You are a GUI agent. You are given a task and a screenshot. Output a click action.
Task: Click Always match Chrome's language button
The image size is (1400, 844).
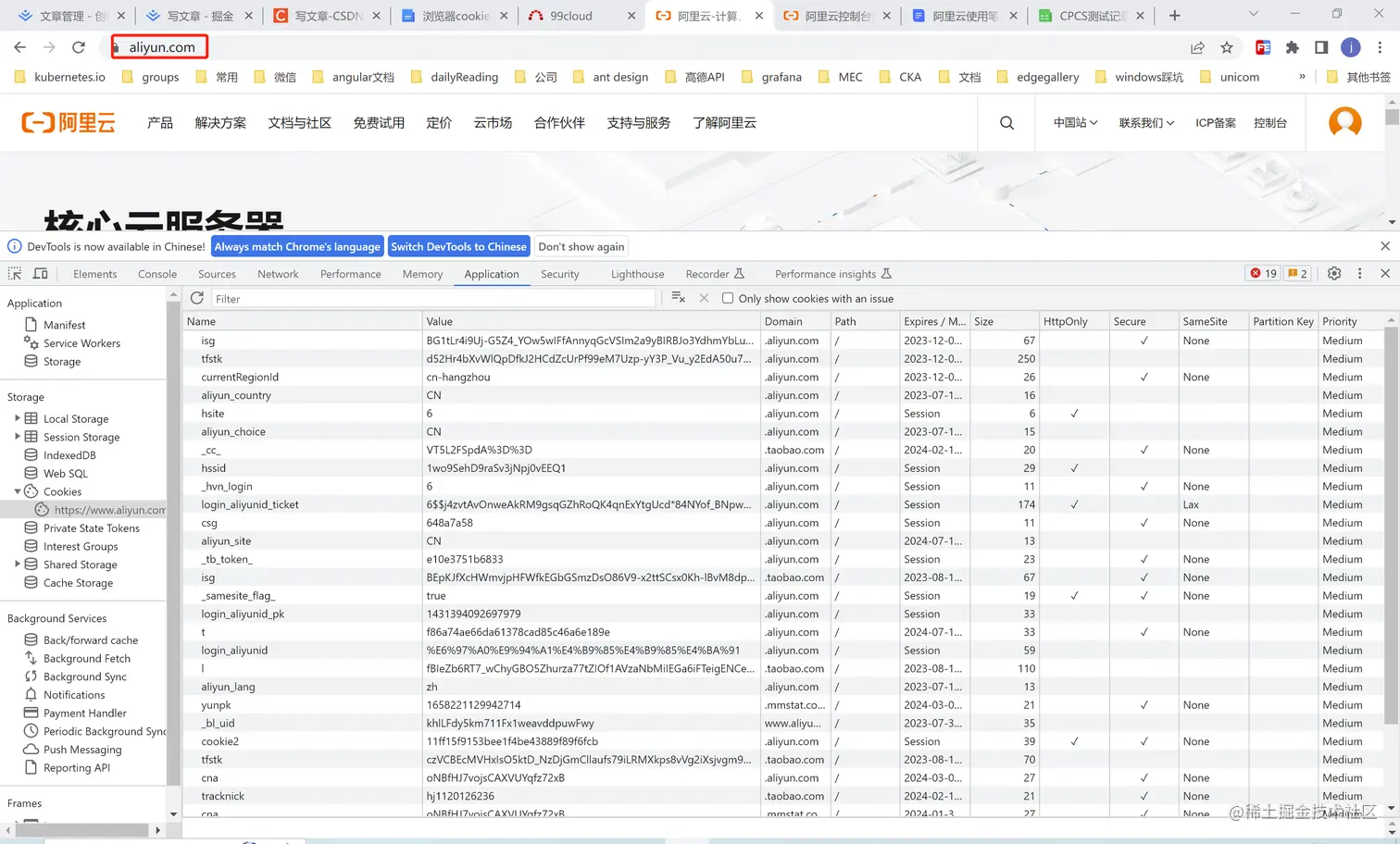click(x=297, y=246)
